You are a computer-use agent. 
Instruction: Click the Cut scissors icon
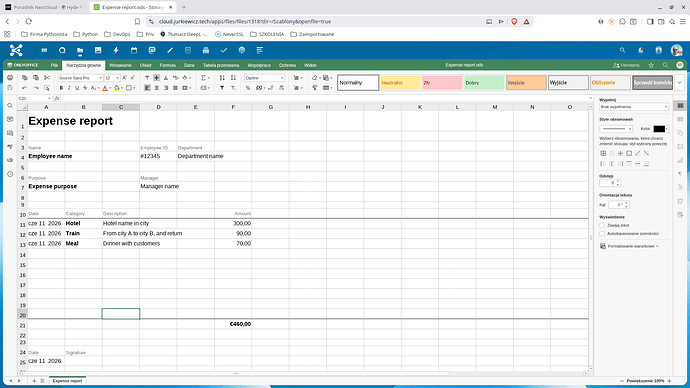(47, 78)
